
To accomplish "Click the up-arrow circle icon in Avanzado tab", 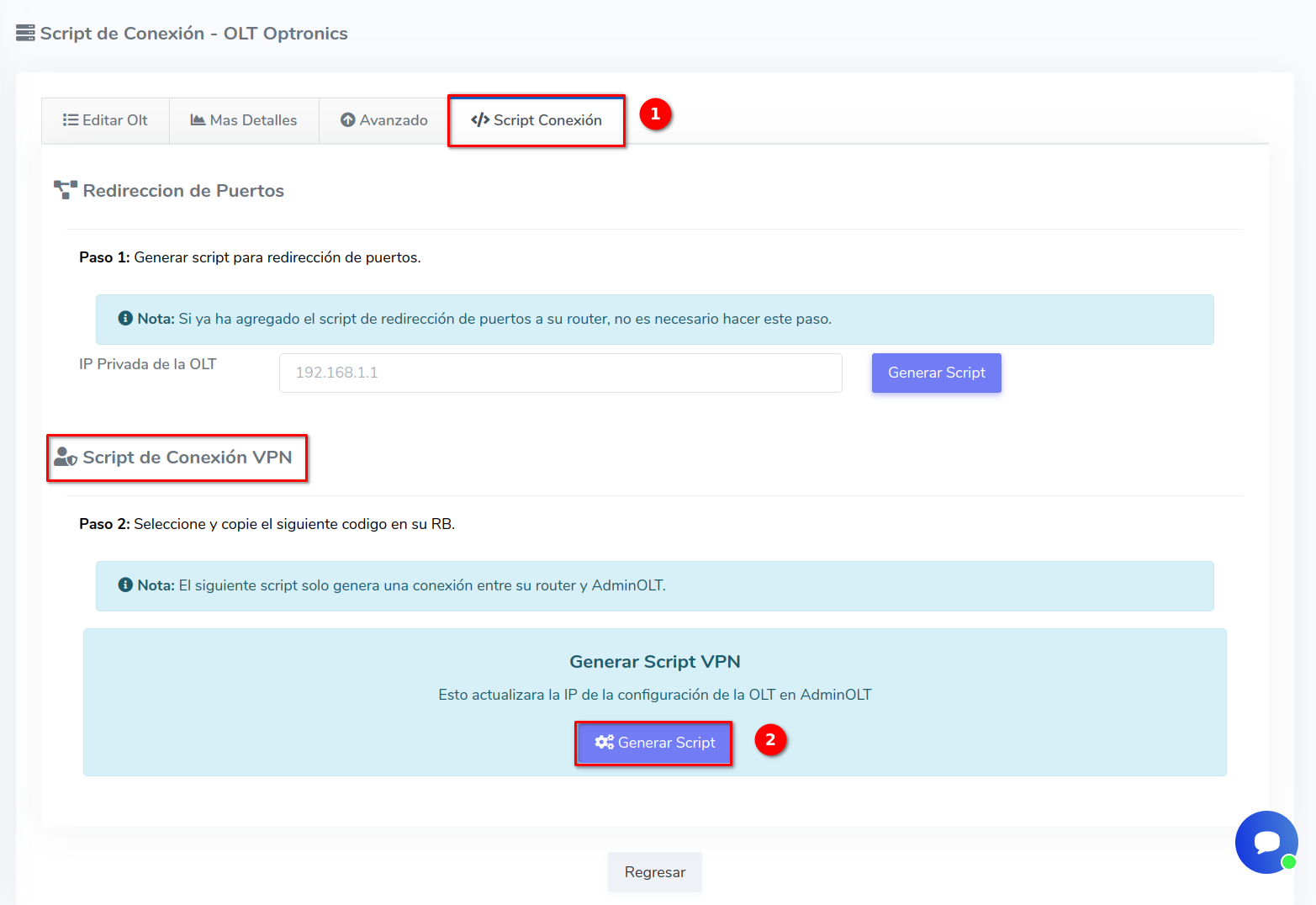I will click(347, 120).
